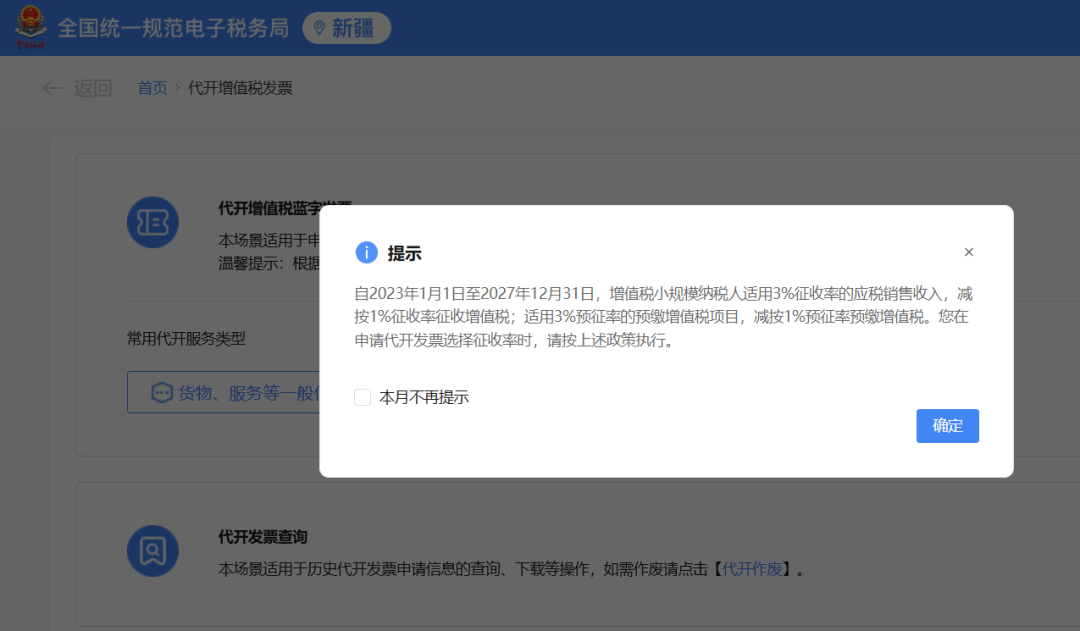Click the 本场景适用于历史代开发票 description text
Viewport: 1080px width, 631px height.
coord(511,569)
